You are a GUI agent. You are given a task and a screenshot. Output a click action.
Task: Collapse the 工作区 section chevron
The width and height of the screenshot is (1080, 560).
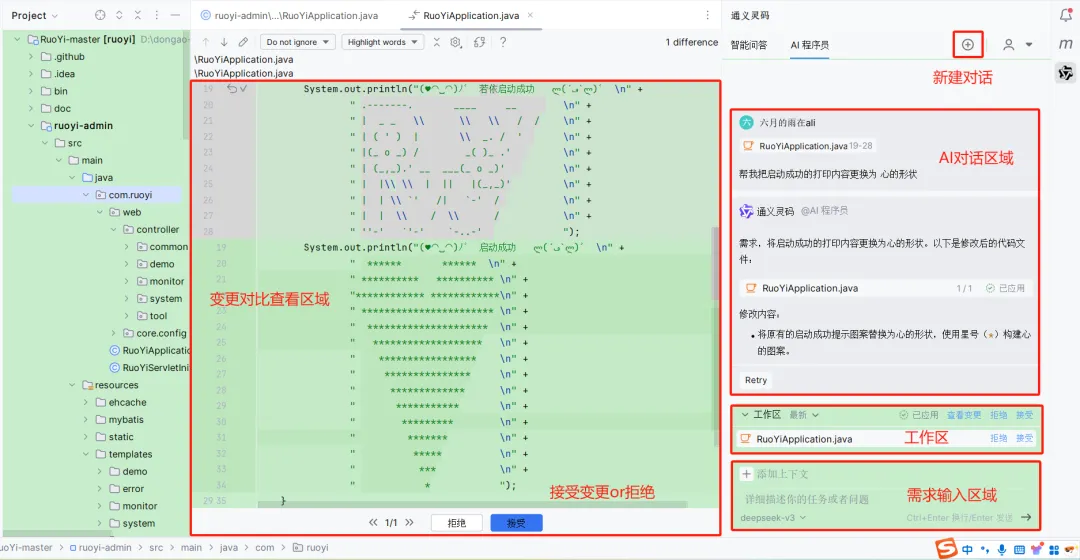745,415
